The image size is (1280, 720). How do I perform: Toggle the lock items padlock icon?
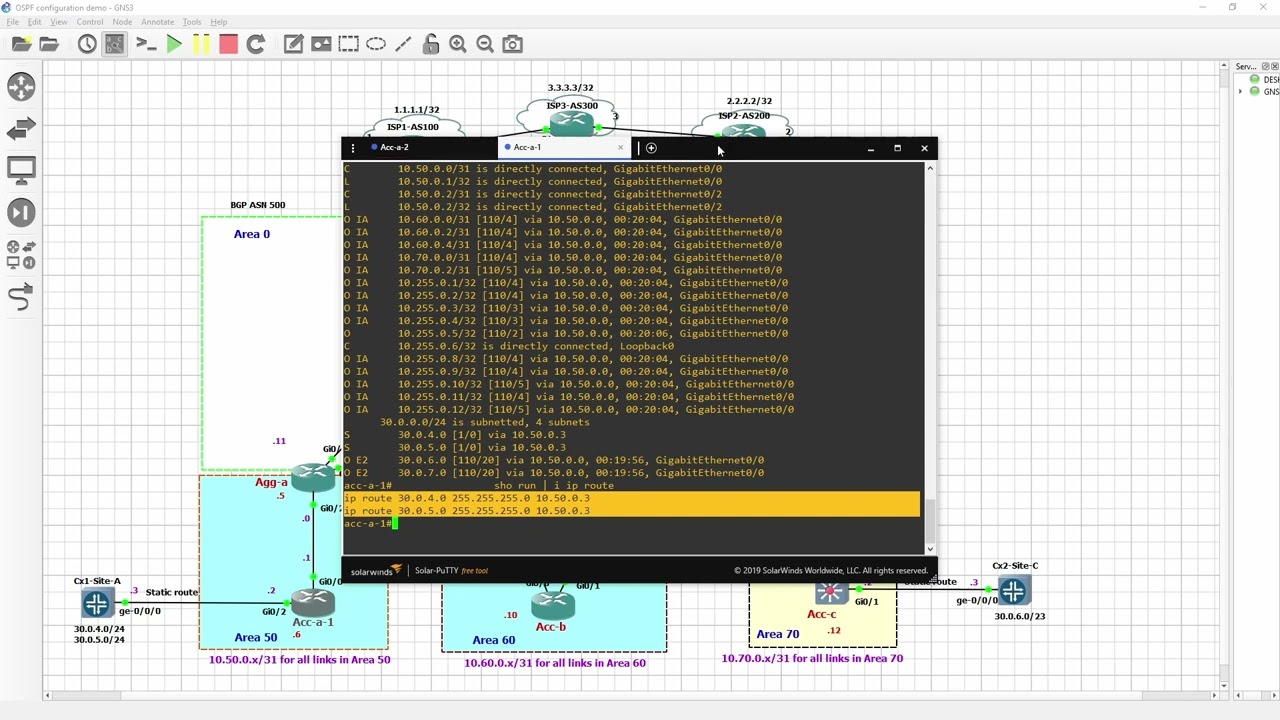[x=431, y=44]
